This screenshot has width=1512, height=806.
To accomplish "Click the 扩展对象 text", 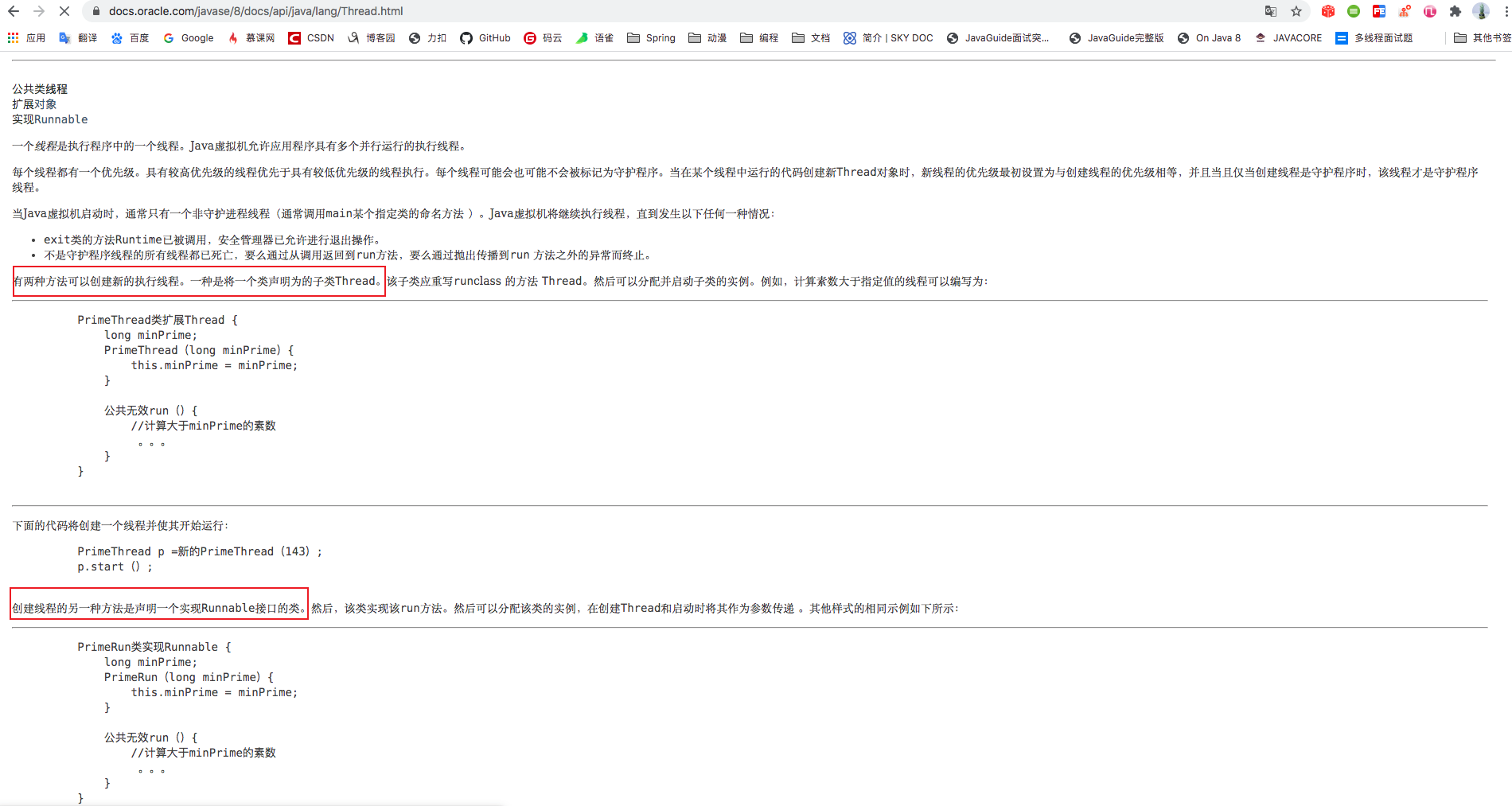I will [34, 104].
